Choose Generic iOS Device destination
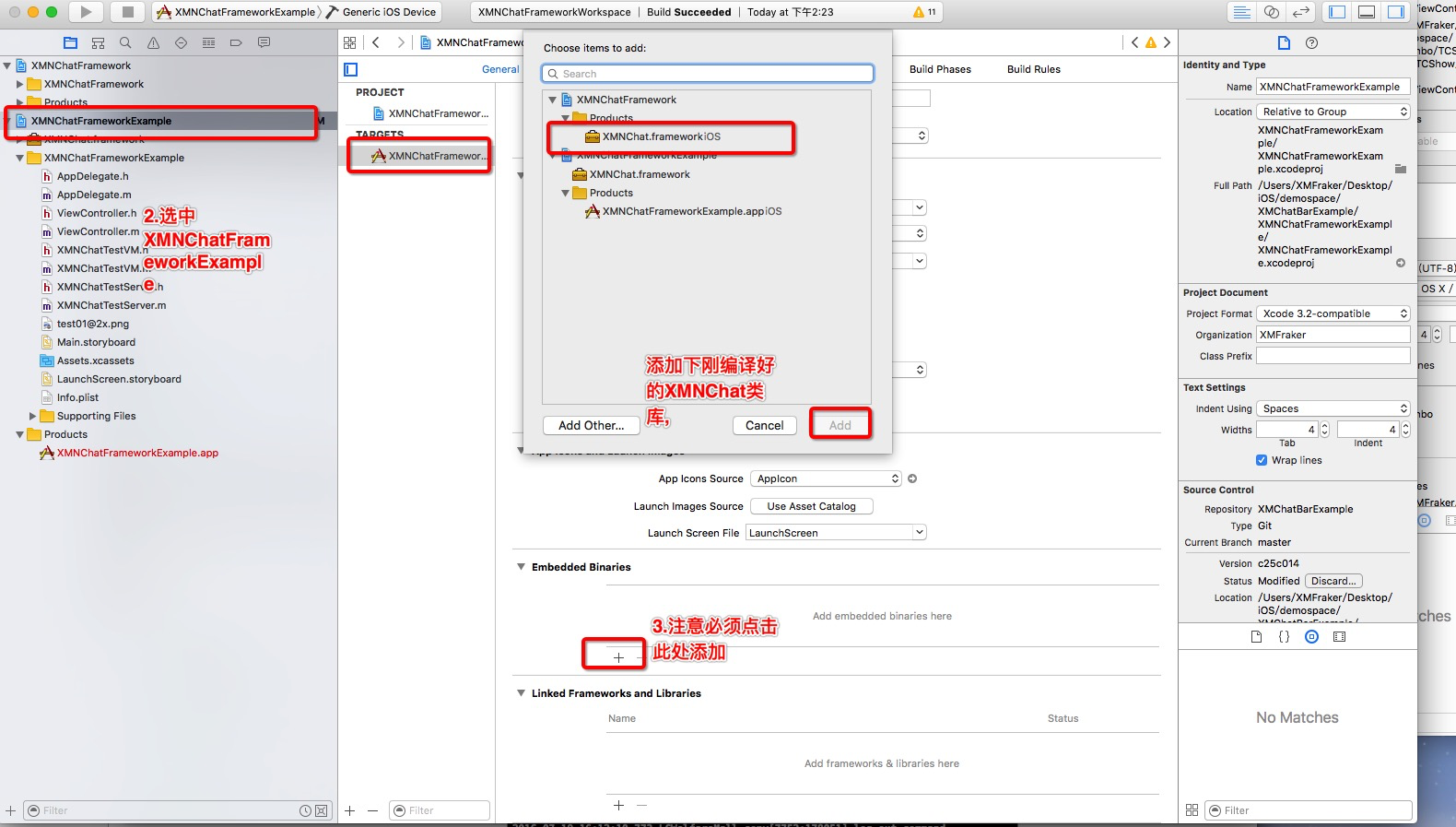Screen dimensions: 1456x827 tap(382, 12)
